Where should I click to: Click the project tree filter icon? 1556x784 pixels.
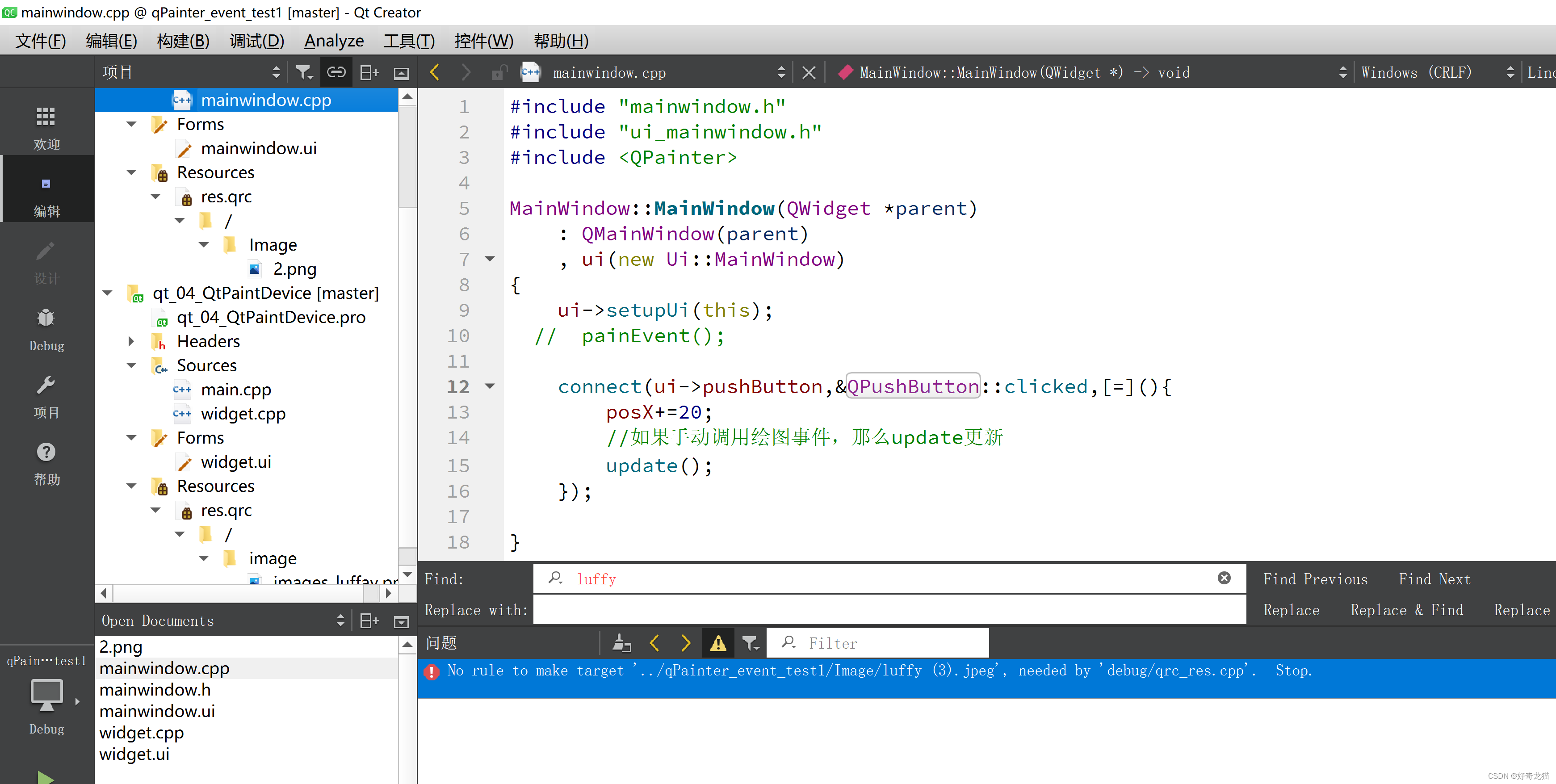coord(304,72)
